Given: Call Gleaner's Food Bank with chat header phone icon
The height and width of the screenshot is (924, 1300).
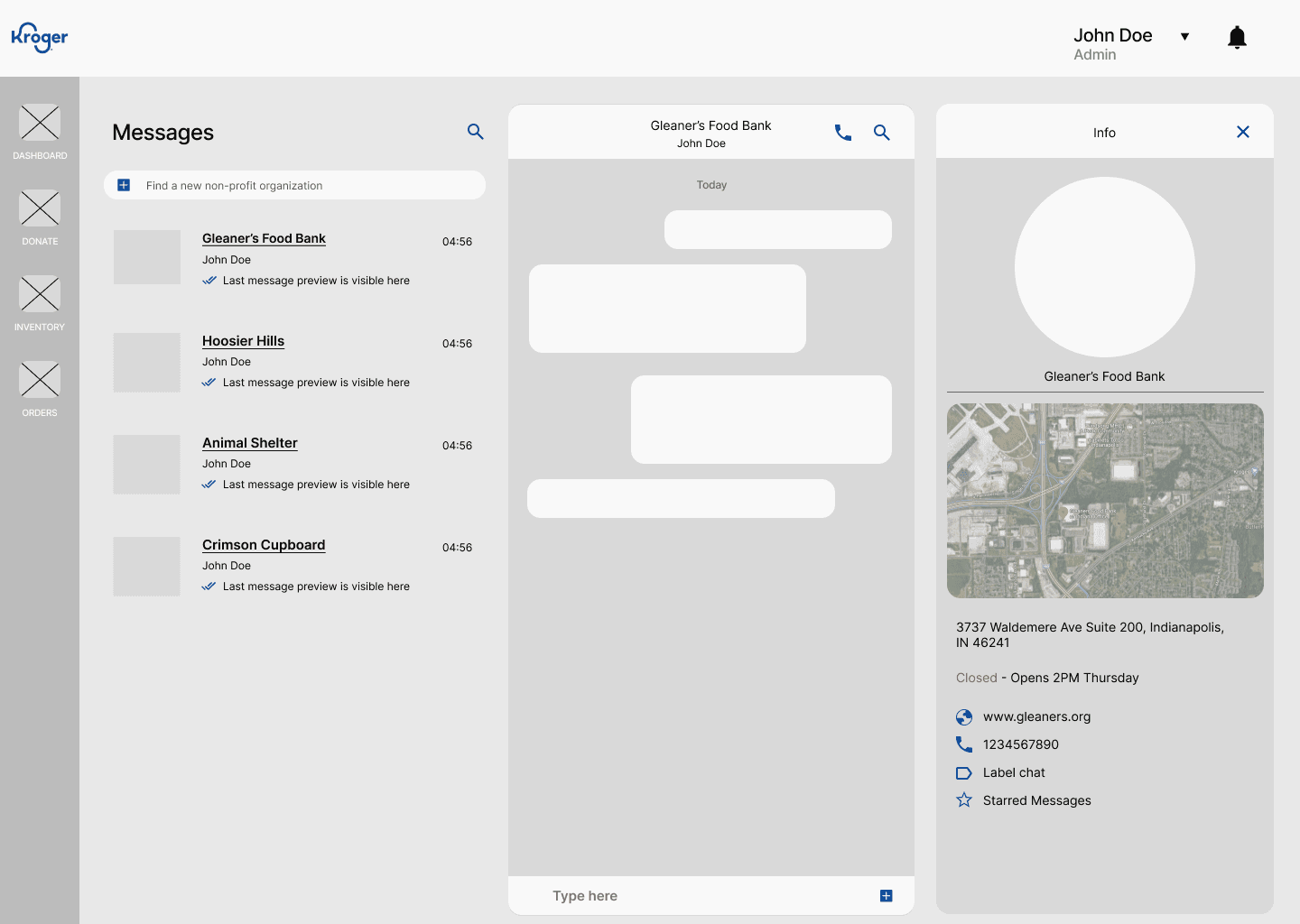Looking at the screenshot, I should [843, 133].
